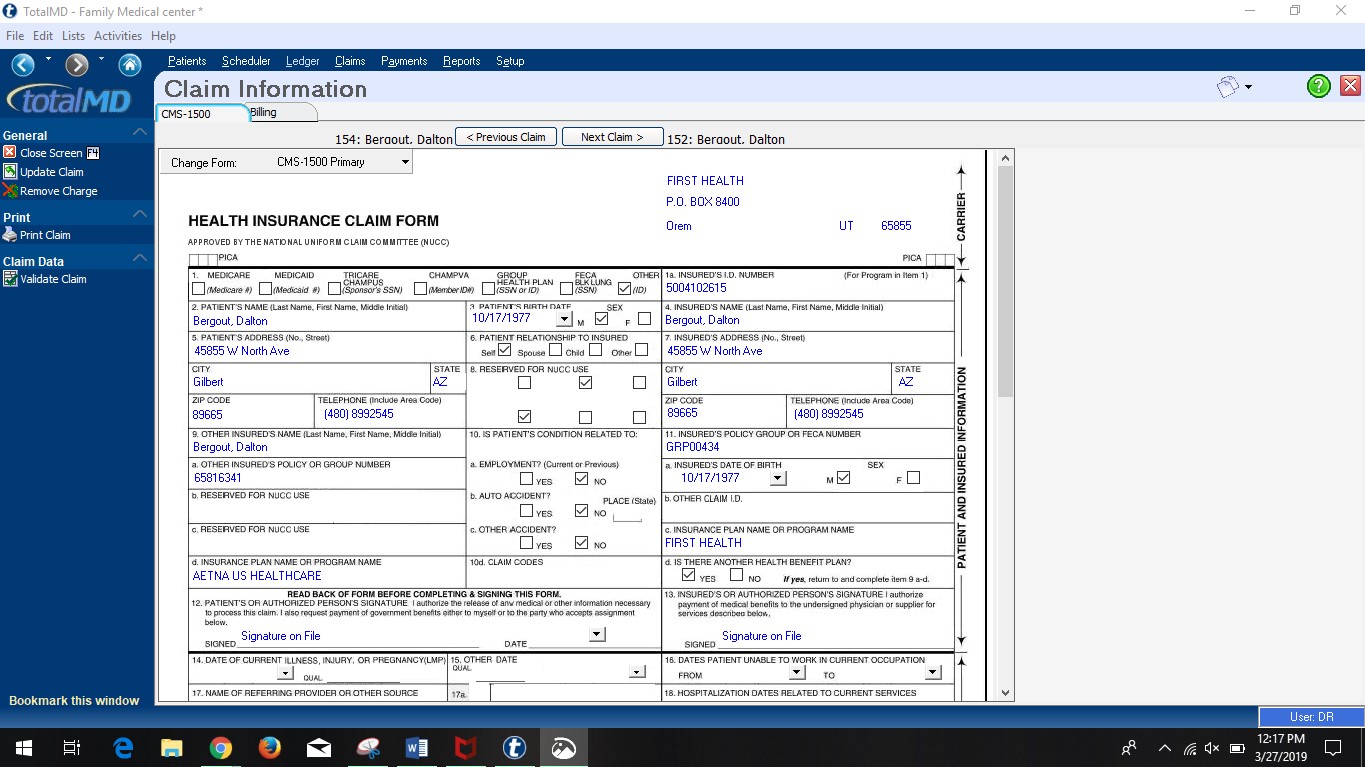Open the Home screen icon

point(130,65)
